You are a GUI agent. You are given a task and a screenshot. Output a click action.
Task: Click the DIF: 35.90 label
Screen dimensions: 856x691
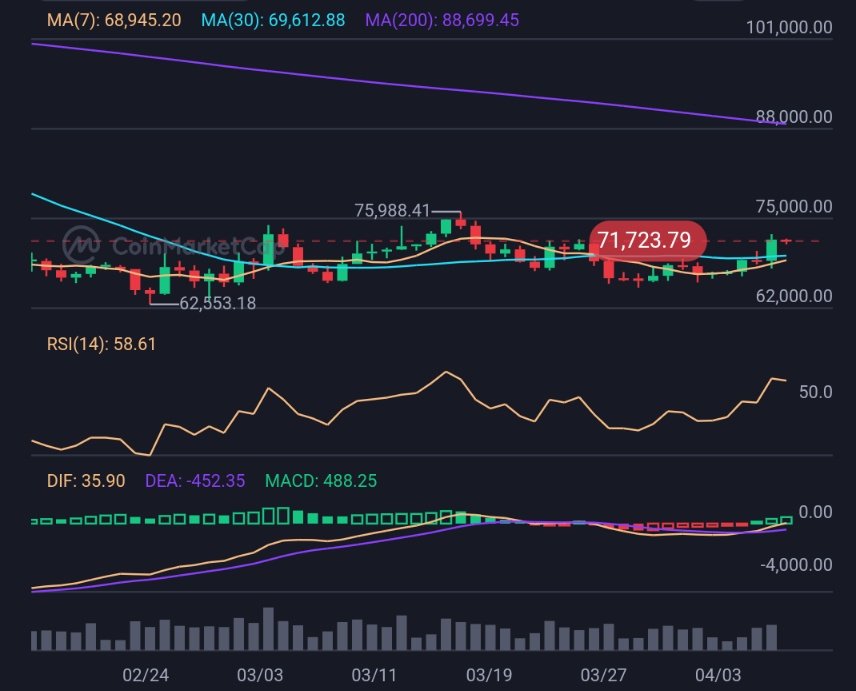pyautogui.click(x=86, y=481)
